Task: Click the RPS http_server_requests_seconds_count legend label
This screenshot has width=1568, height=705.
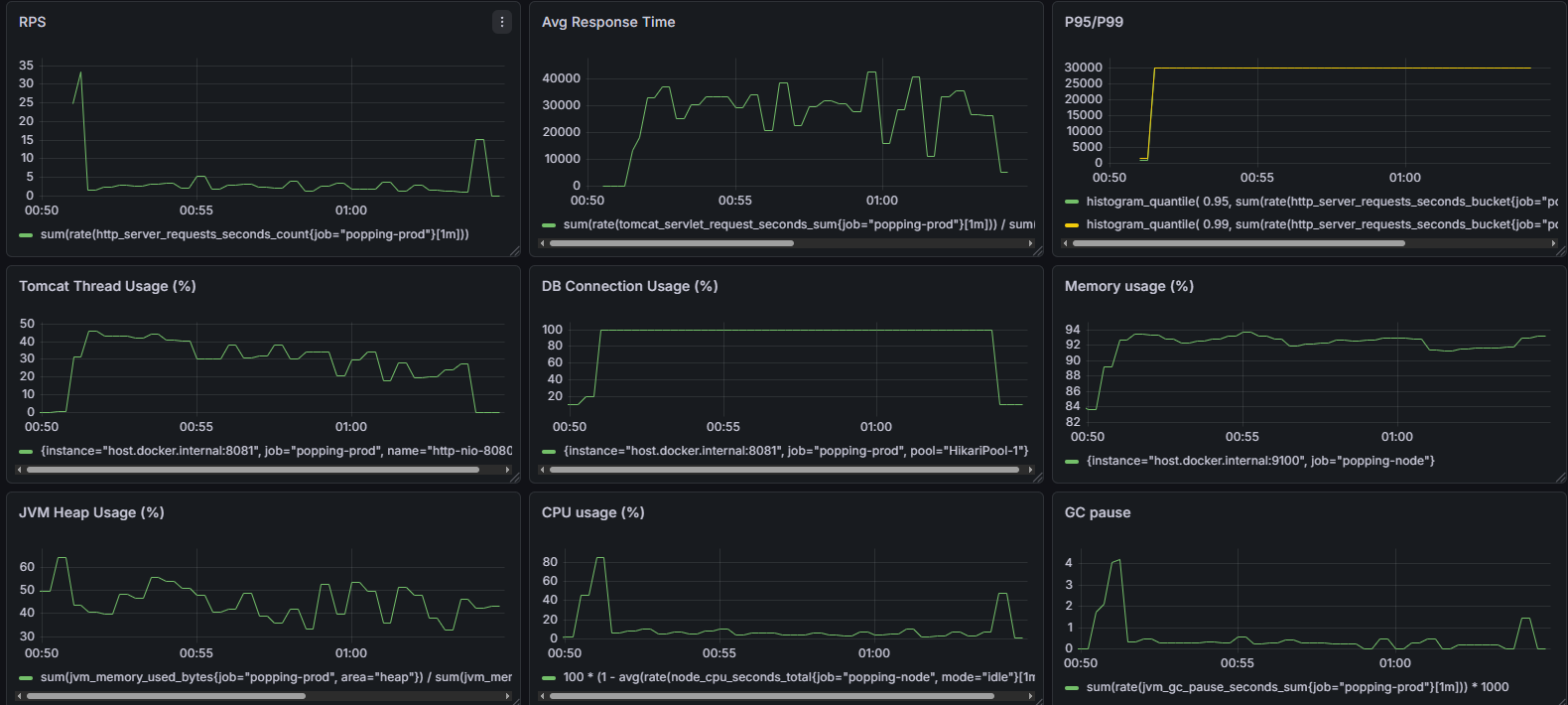Action: (255, 234)
